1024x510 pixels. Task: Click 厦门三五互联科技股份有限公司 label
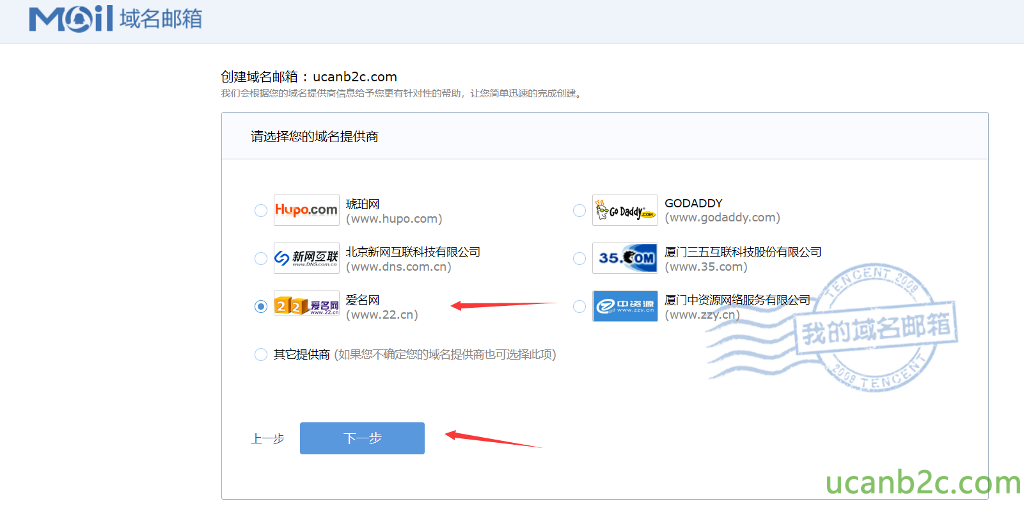point(743,251)
